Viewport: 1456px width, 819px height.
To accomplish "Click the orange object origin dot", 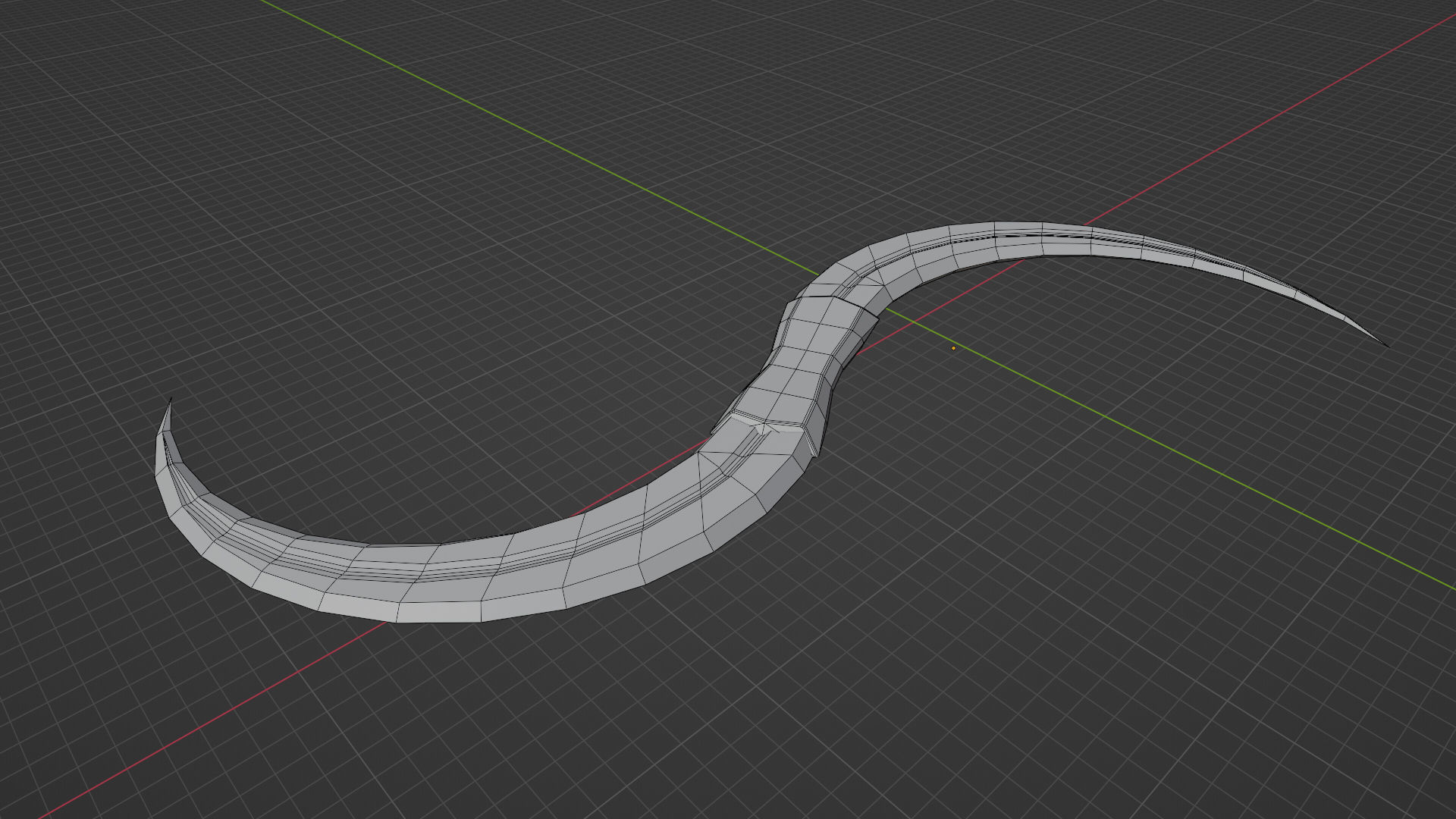I will point(953,348).
